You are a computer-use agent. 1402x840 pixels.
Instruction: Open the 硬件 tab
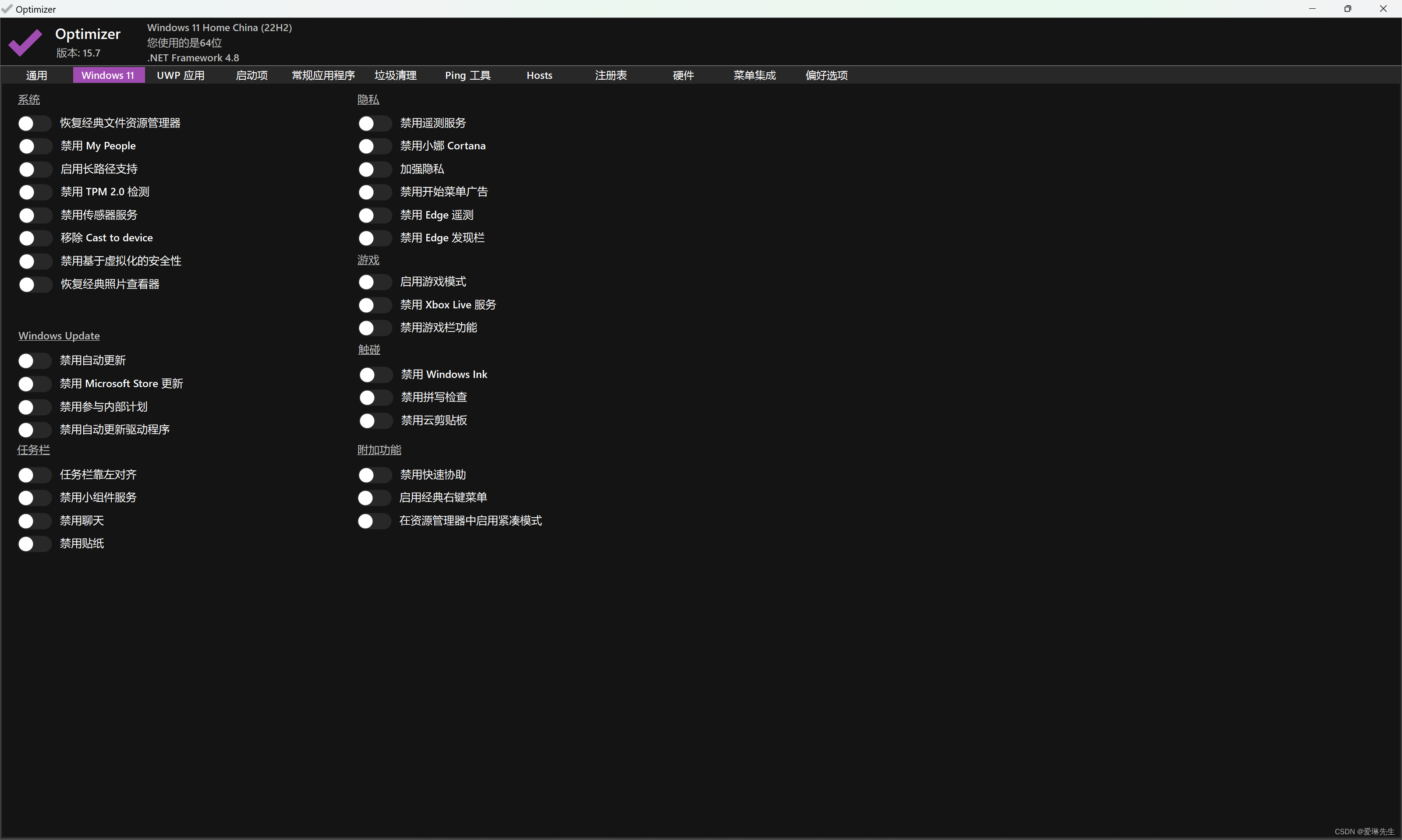[x=683, y=75]
